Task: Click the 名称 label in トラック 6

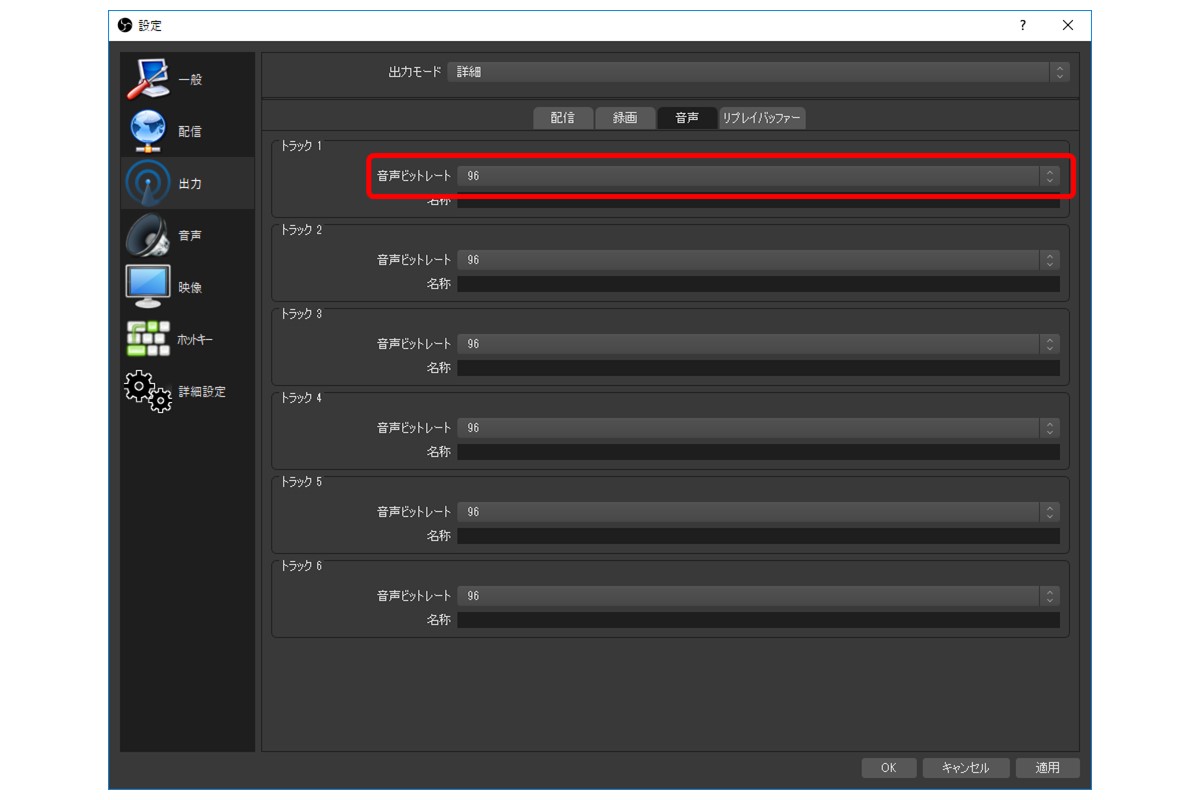Action: pos(439,620)
